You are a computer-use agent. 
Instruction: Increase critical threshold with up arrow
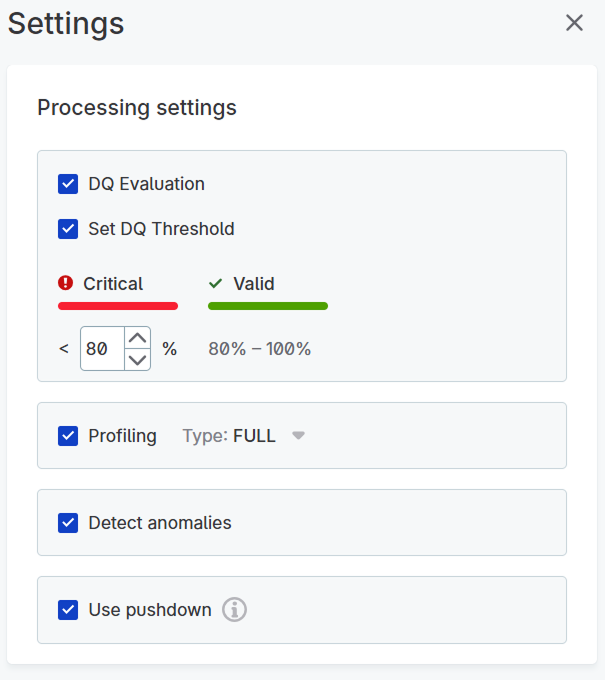[x=138, y=339]
